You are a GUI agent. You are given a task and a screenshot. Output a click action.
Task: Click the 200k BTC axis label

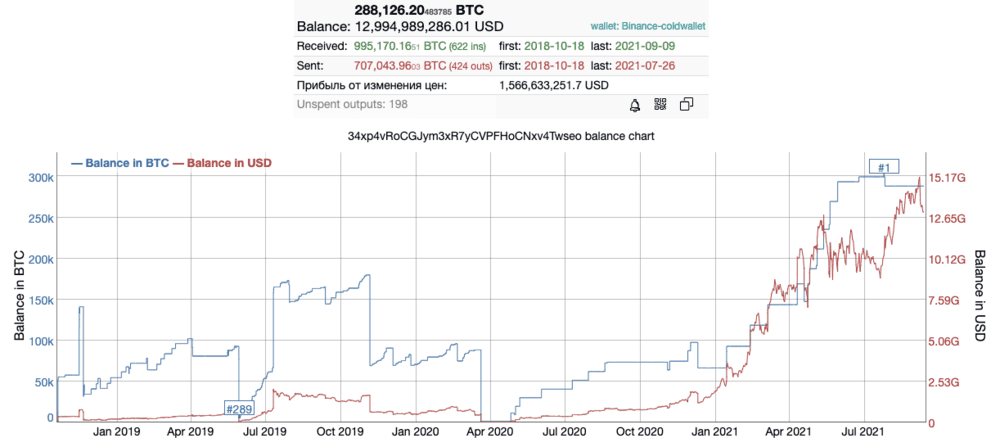pyautogui.click(x=40, y=259)
